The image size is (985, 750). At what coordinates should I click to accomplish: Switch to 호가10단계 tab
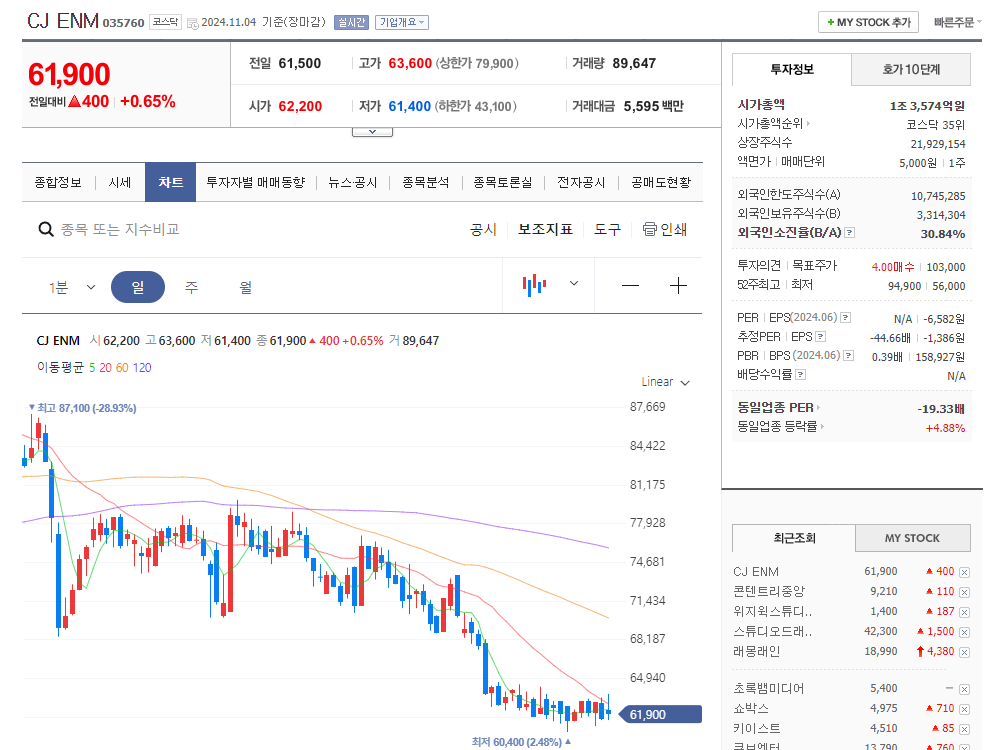pyautogui.click(x=911, y=69)
